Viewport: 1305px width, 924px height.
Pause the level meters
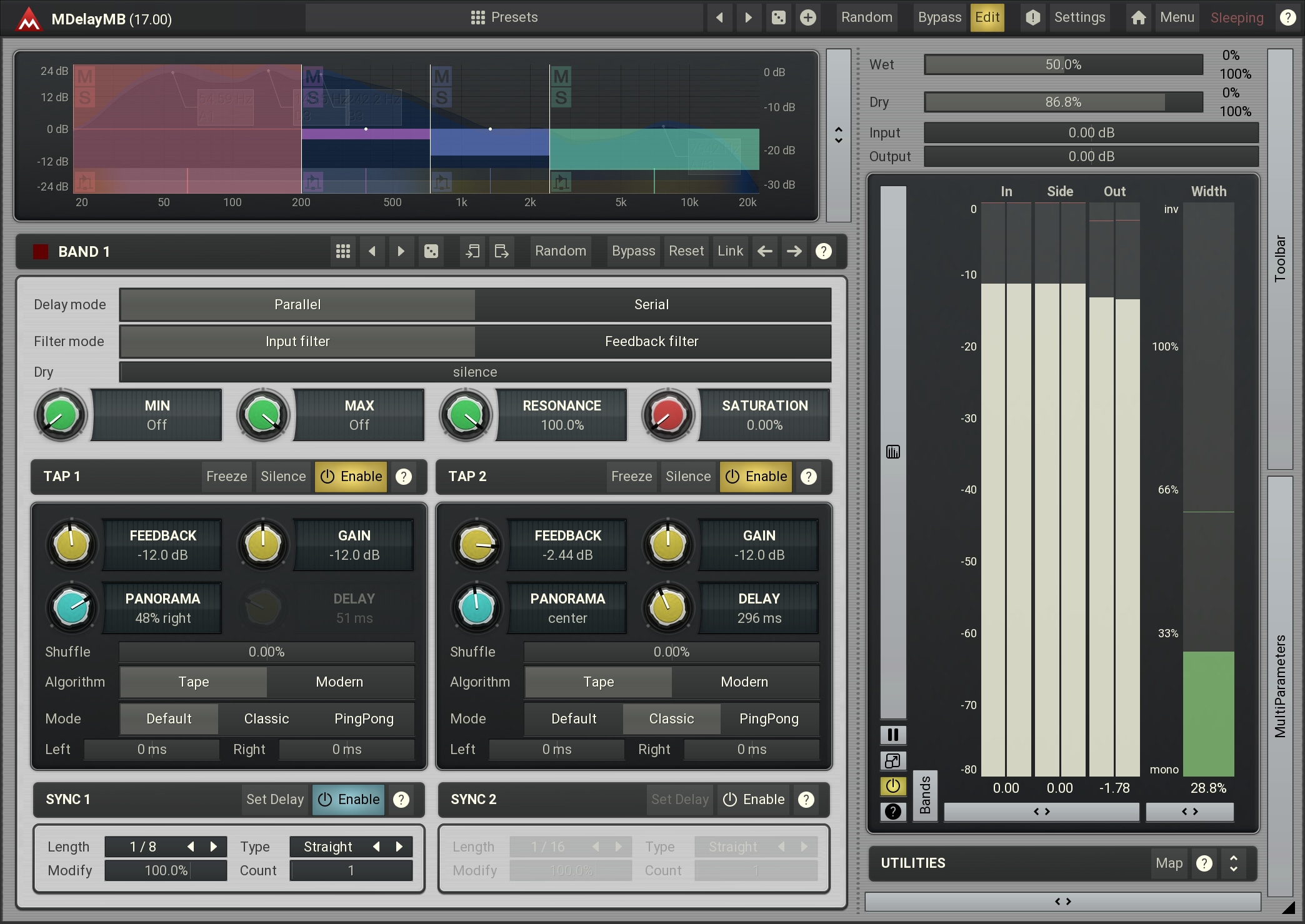click(892, 735)
